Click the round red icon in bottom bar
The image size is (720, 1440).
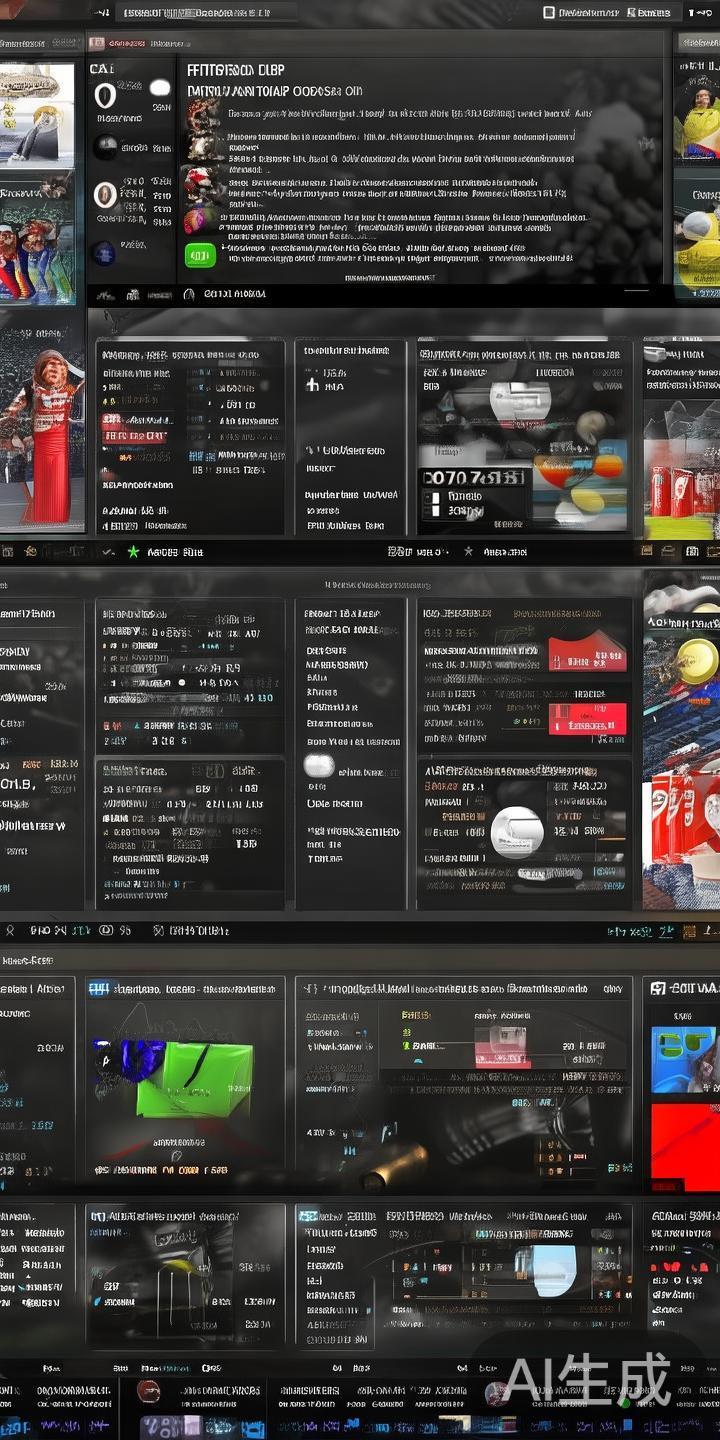pyautogui.click(x=149, y=1391)
